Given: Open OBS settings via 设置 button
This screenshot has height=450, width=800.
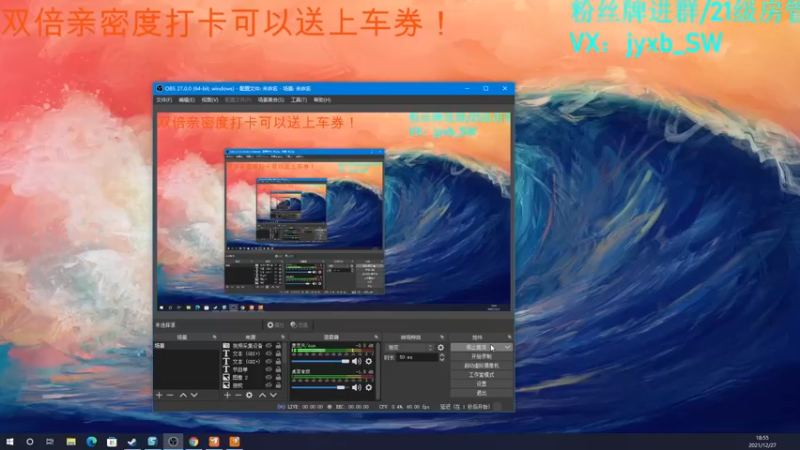Looking at the screenshot, I should (x=482, y=384).
